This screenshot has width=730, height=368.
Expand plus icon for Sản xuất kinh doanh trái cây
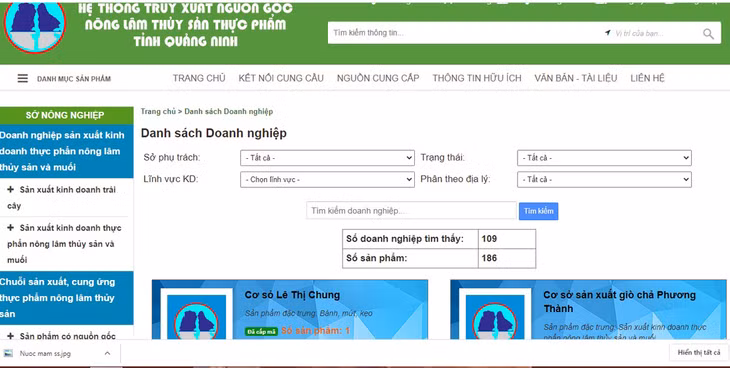point(11,190)
